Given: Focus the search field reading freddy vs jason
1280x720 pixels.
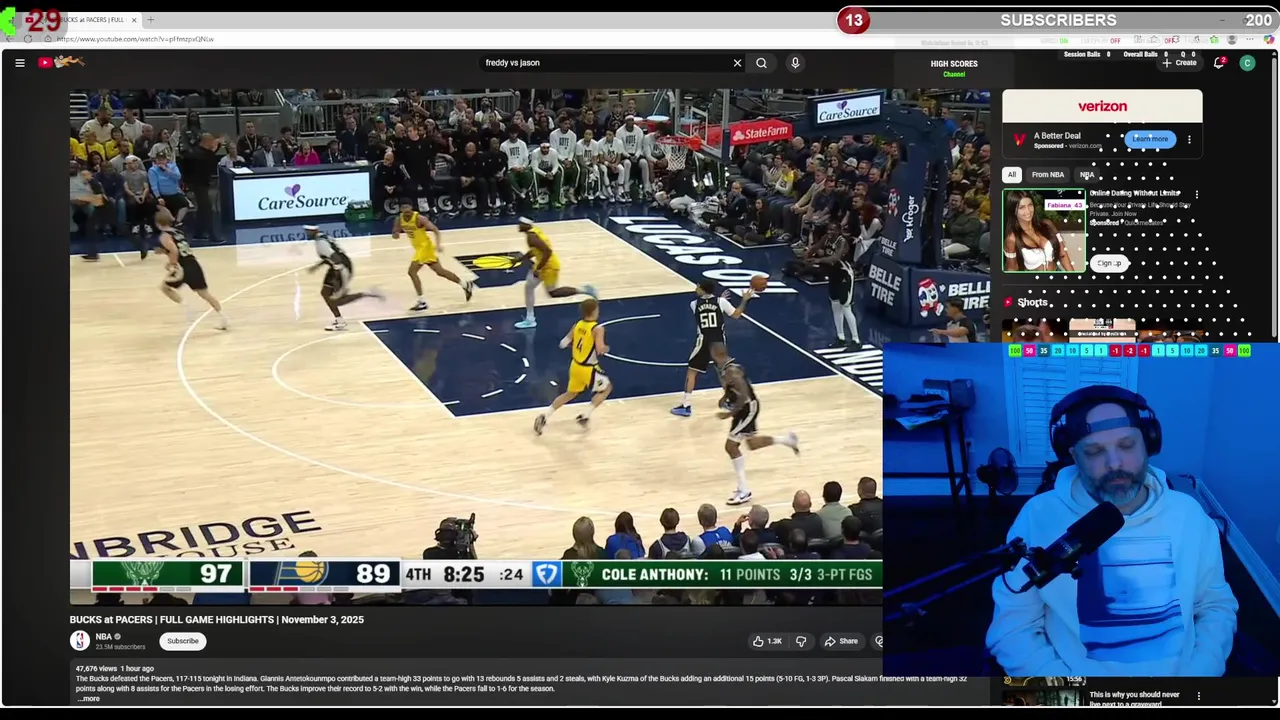Looking at the screenshot, I should point(605,63).
